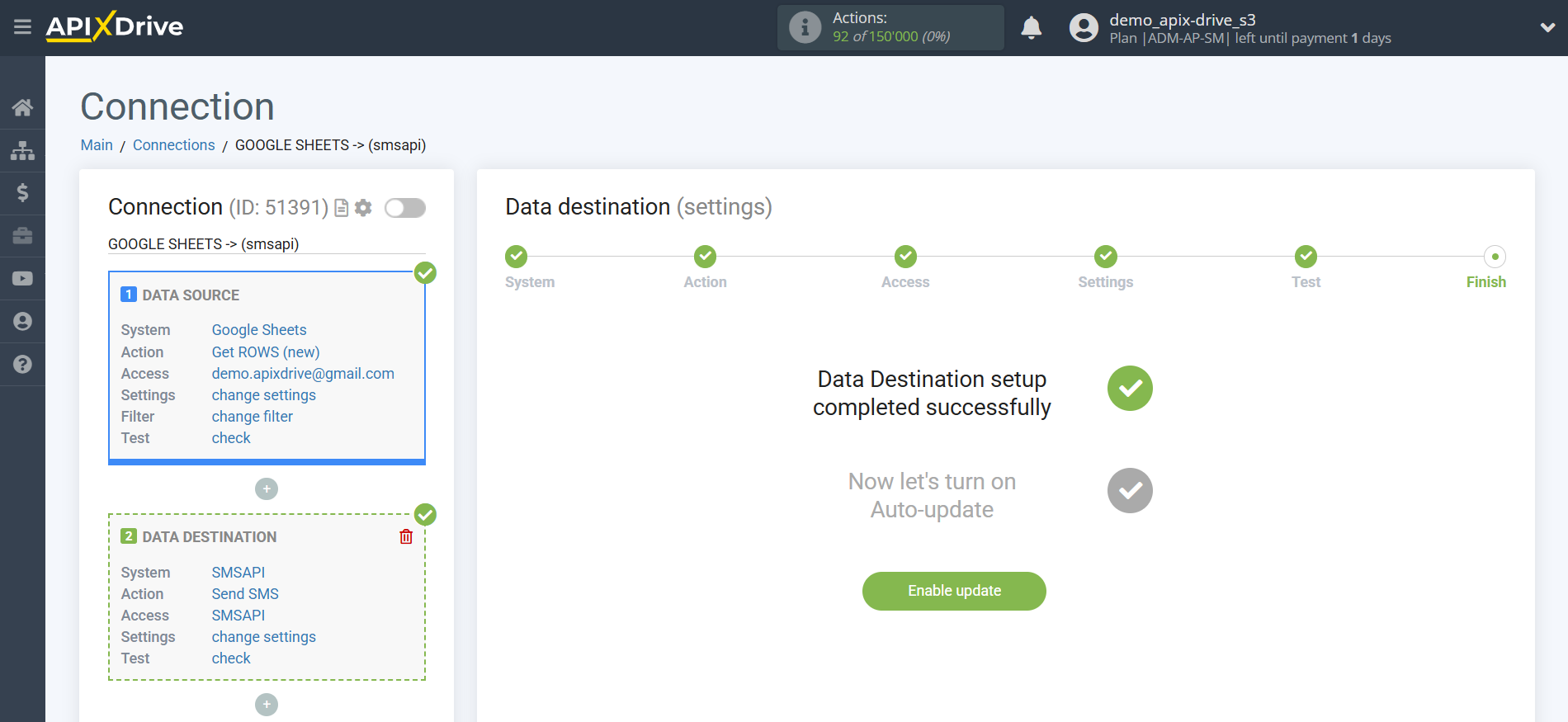Open the Home sidebar icon
1568x722 pixels.
click(x=22, y=107)
